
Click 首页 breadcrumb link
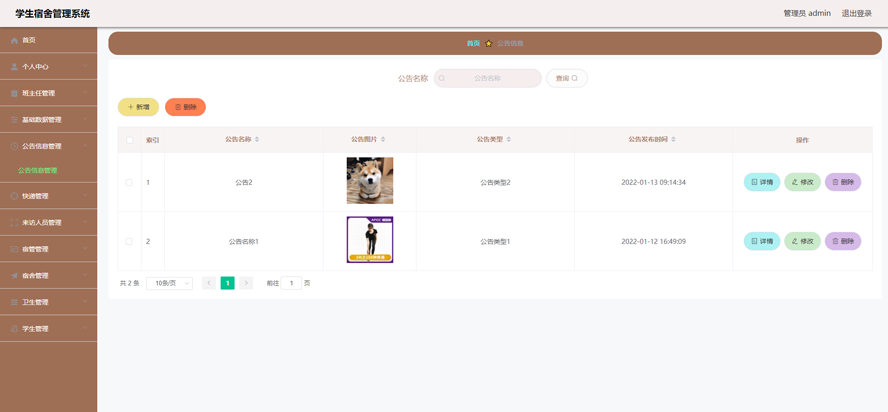click(x=473, y=44)
